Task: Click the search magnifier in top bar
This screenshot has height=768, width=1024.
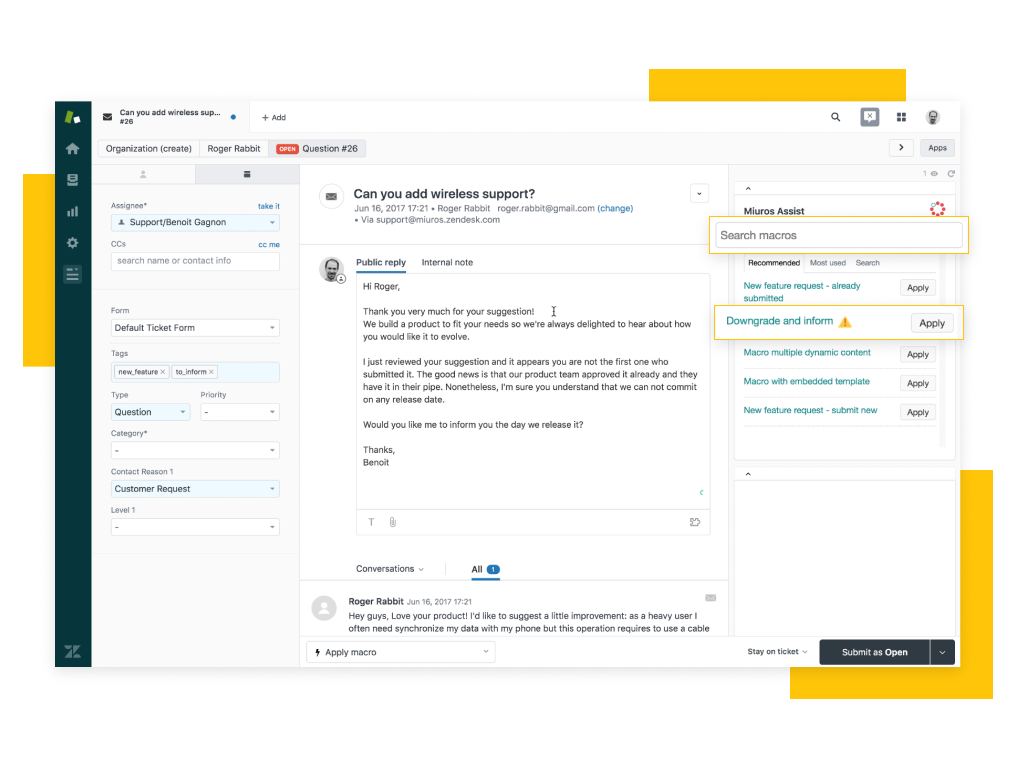Action: point(836,117)
